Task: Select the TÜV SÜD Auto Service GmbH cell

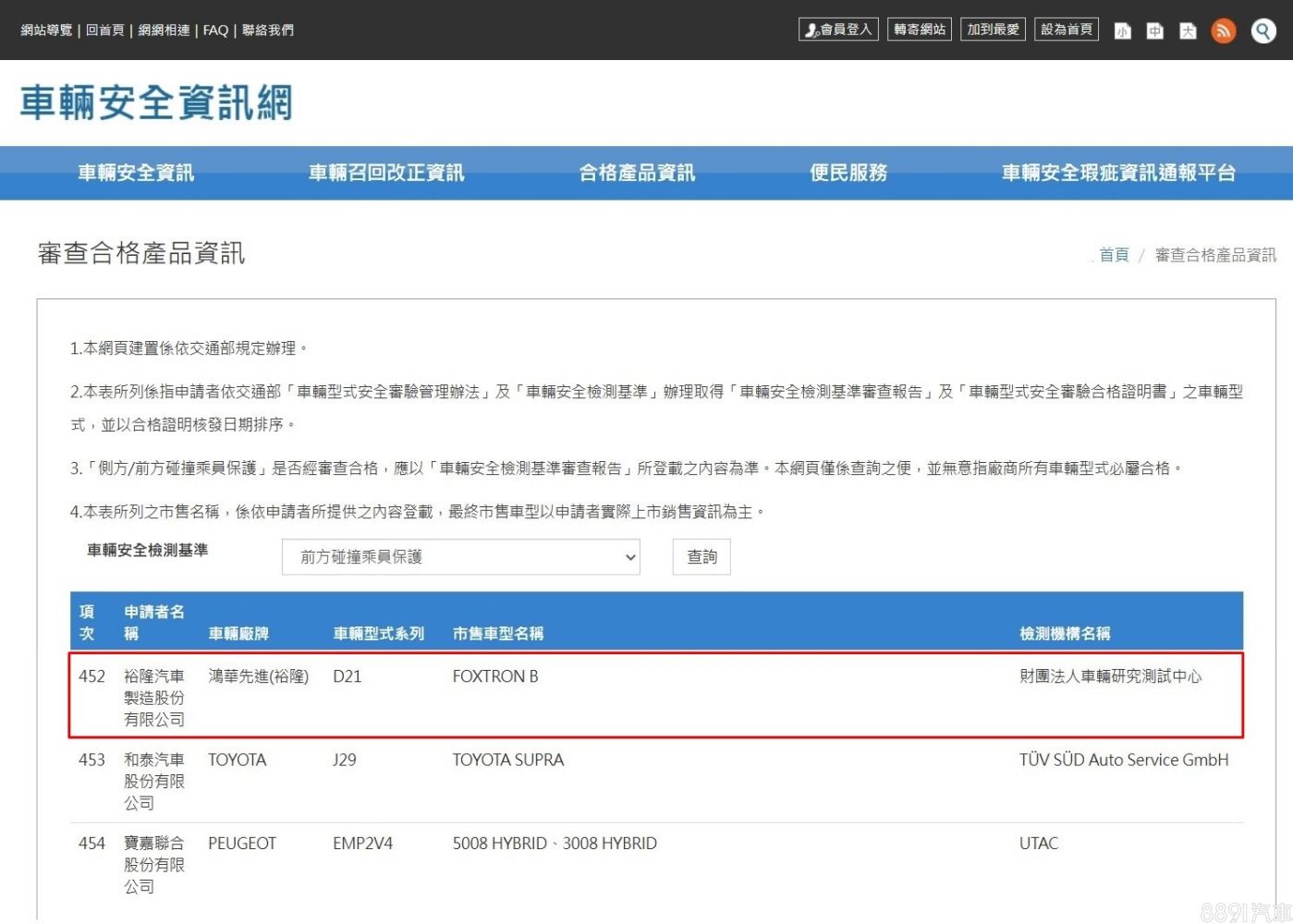Action: (1124, 760)
